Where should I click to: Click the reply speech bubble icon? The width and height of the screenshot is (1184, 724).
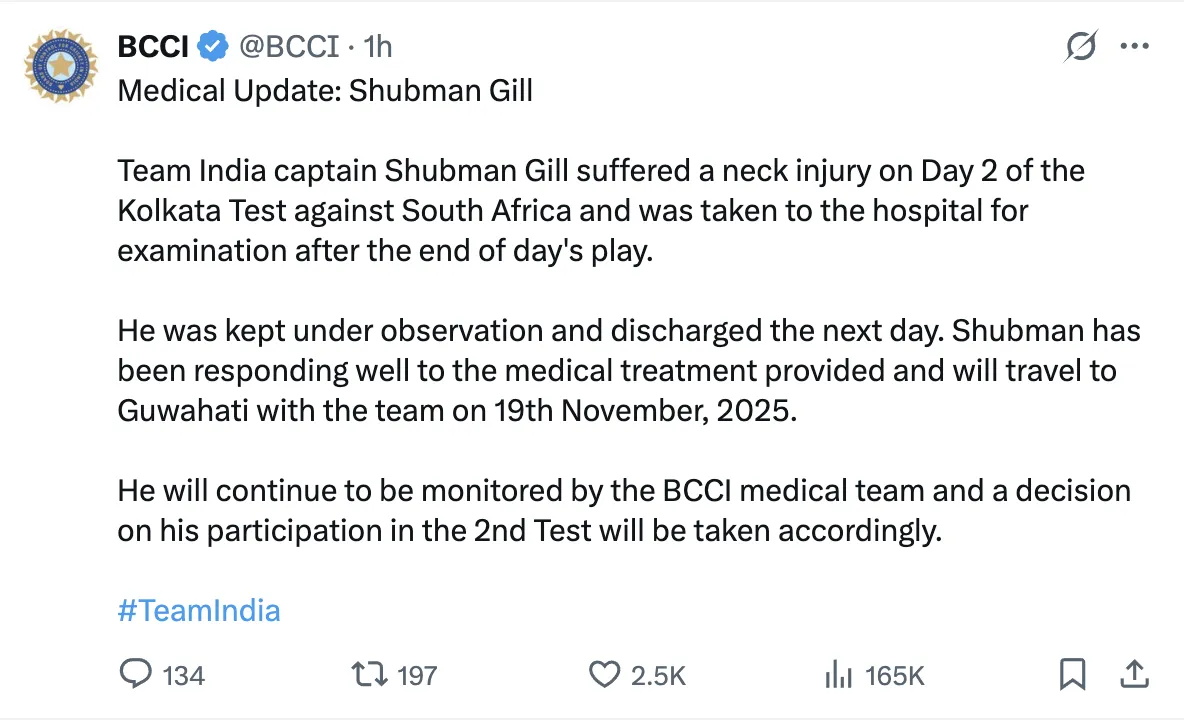tap(135, 675)
